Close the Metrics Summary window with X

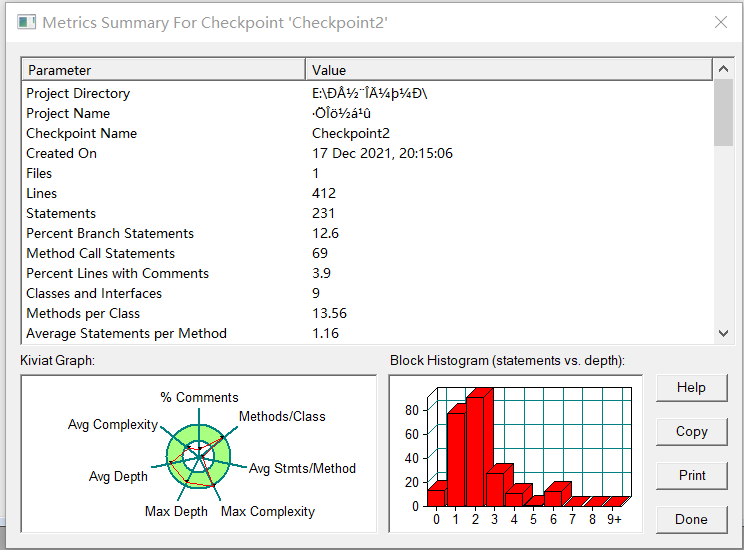721,22
